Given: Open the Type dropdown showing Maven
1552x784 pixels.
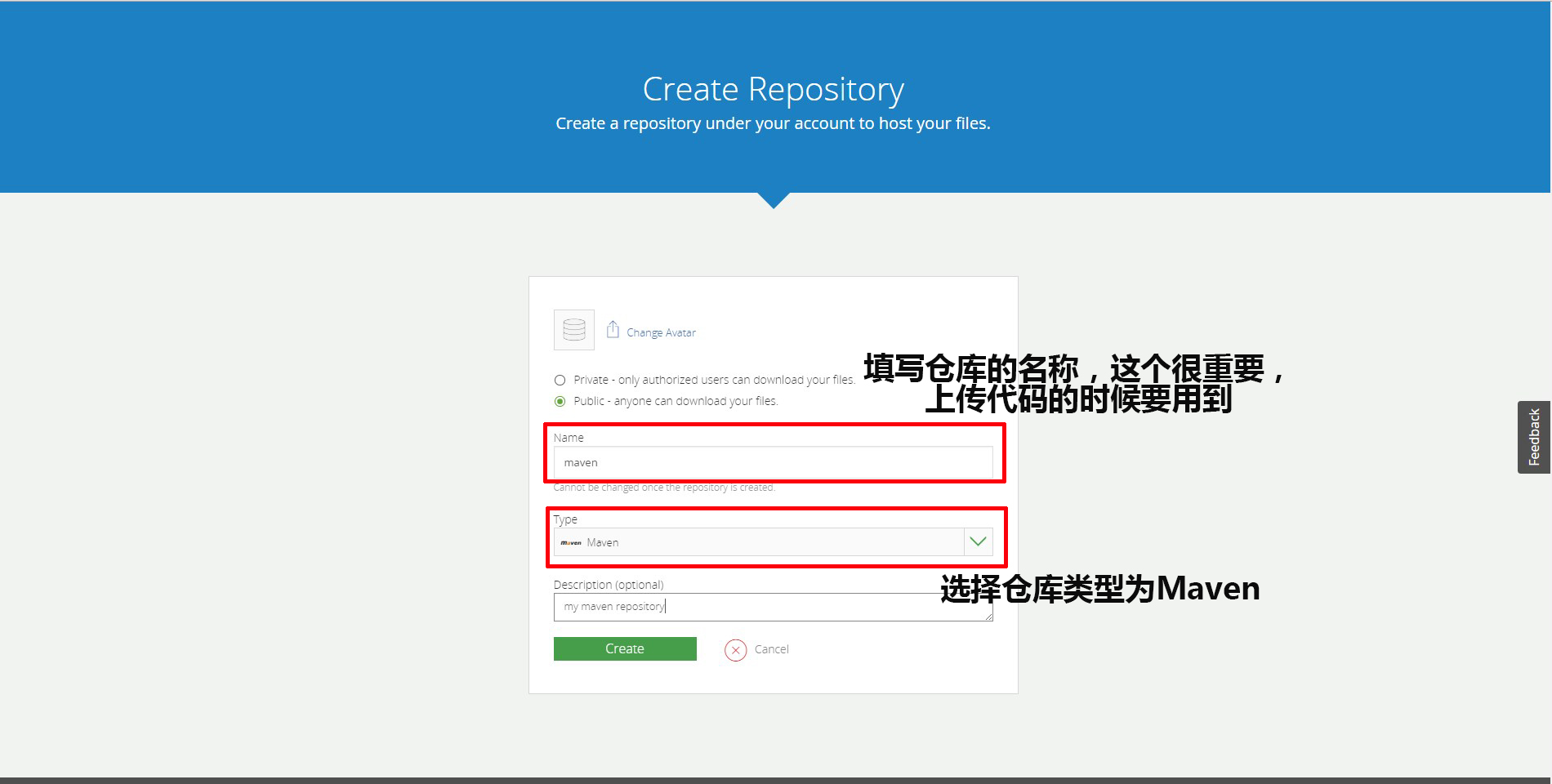Looking at the screenshot, I should point(773,542).
